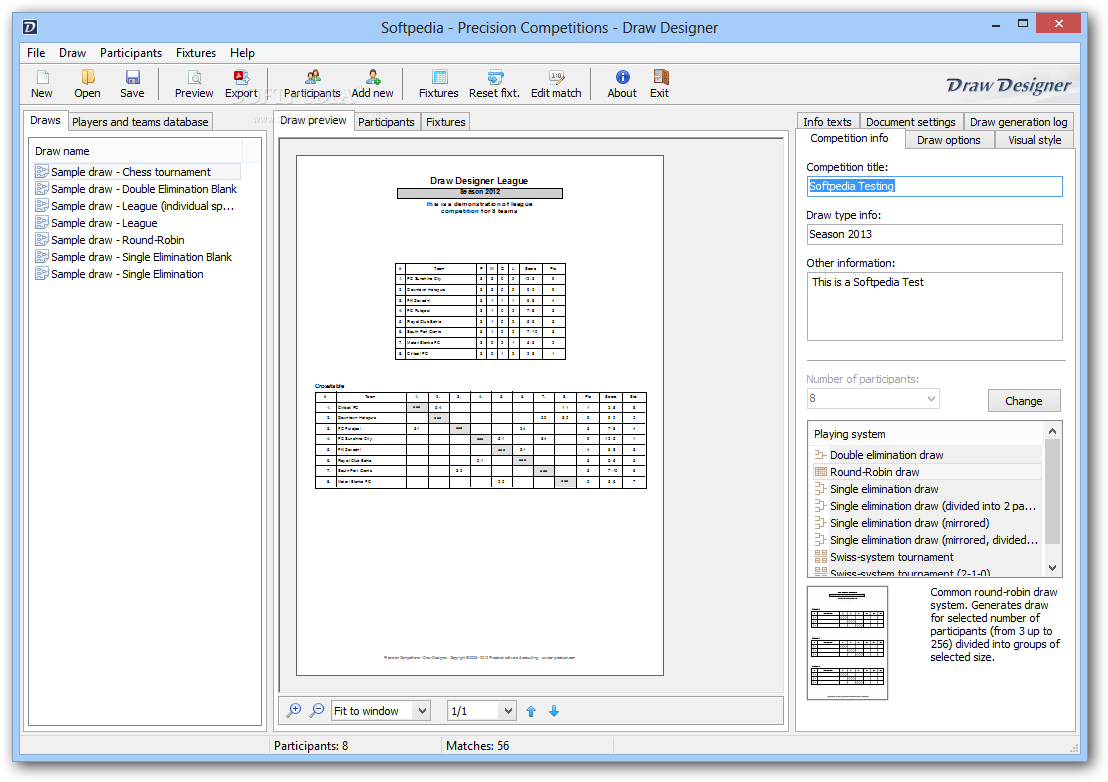Click playing system list scroll-up arrow
The image size is (1108, 782).
coord(1052,431)
